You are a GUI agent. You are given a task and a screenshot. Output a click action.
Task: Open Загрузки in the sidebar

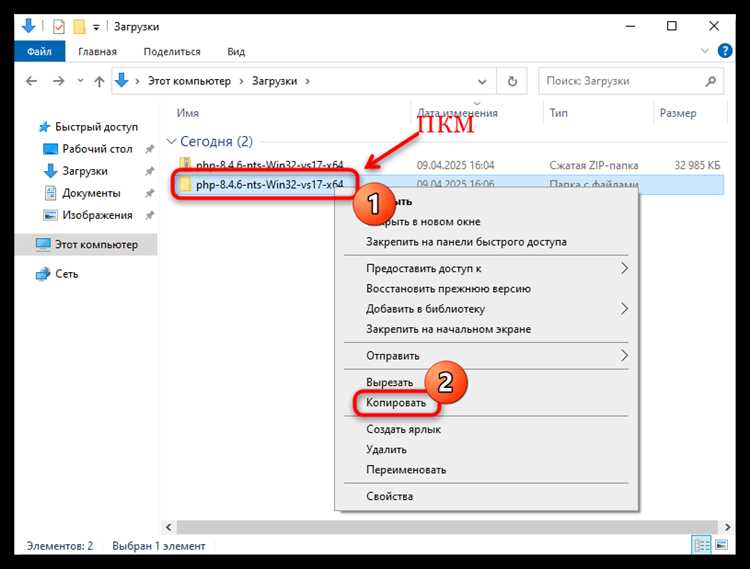(85, 171)
